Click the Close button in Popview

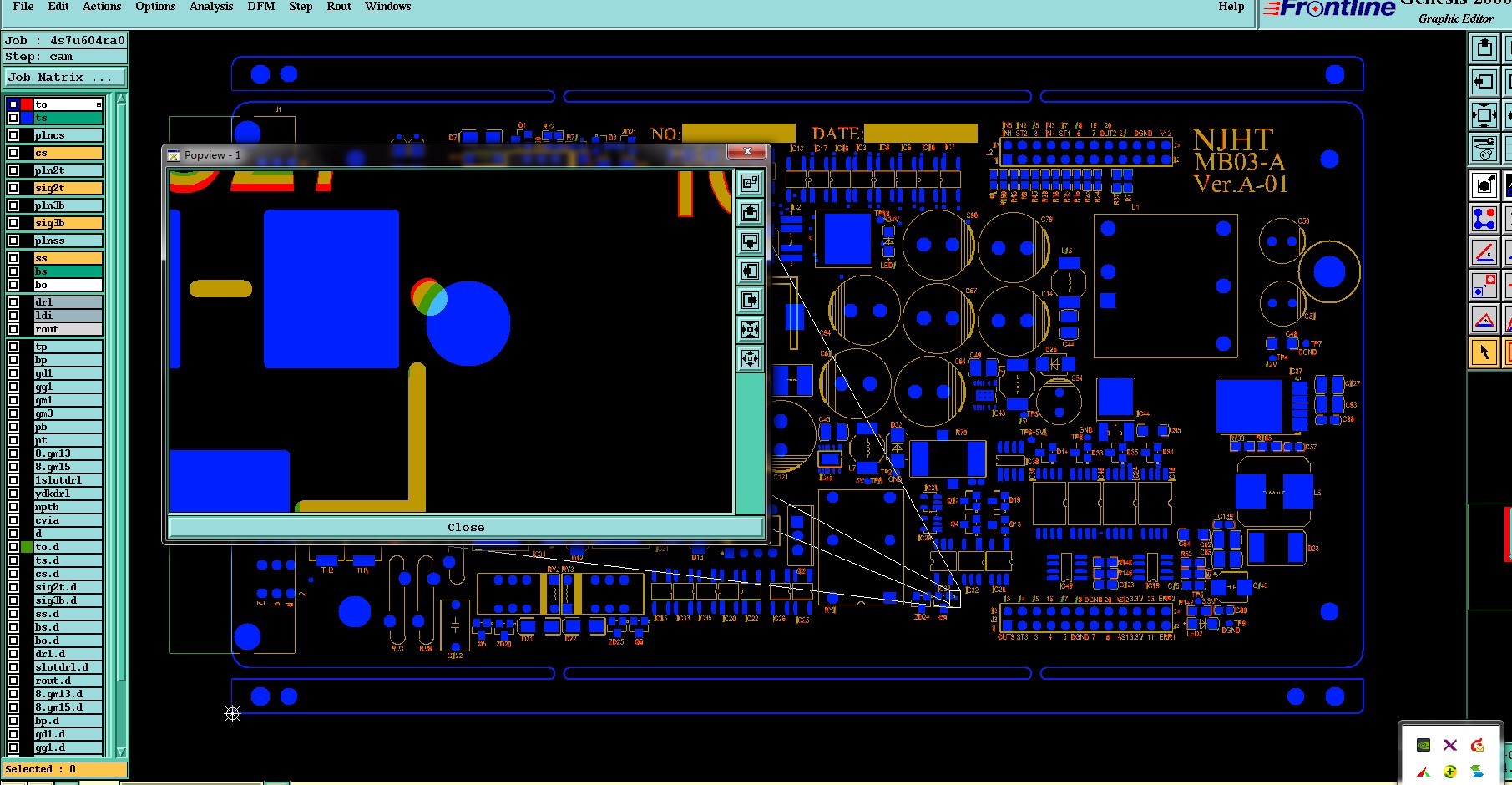(466, 527)
